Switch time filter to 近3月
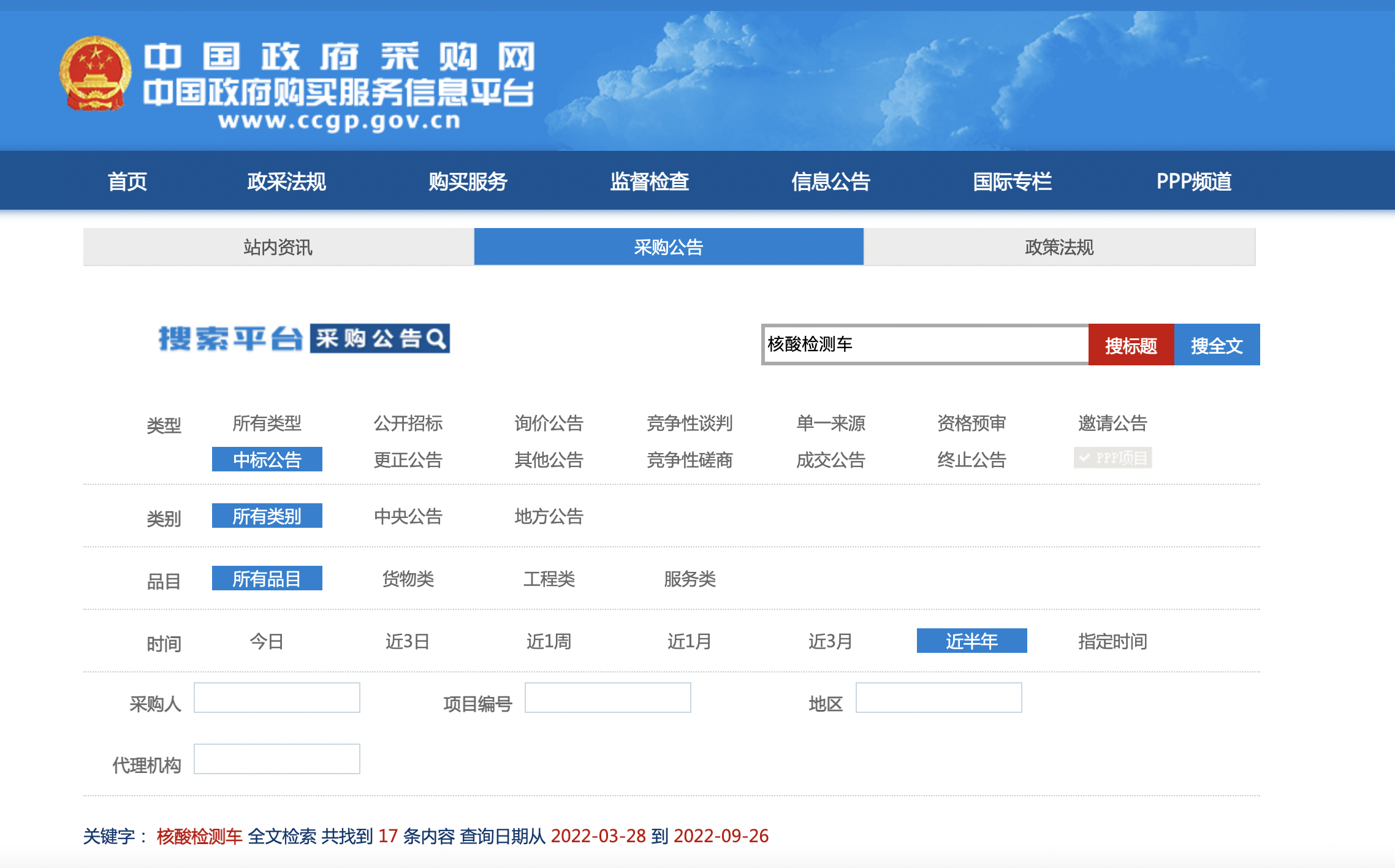This screenshot has width=1395, height=868. click(831, 642)
